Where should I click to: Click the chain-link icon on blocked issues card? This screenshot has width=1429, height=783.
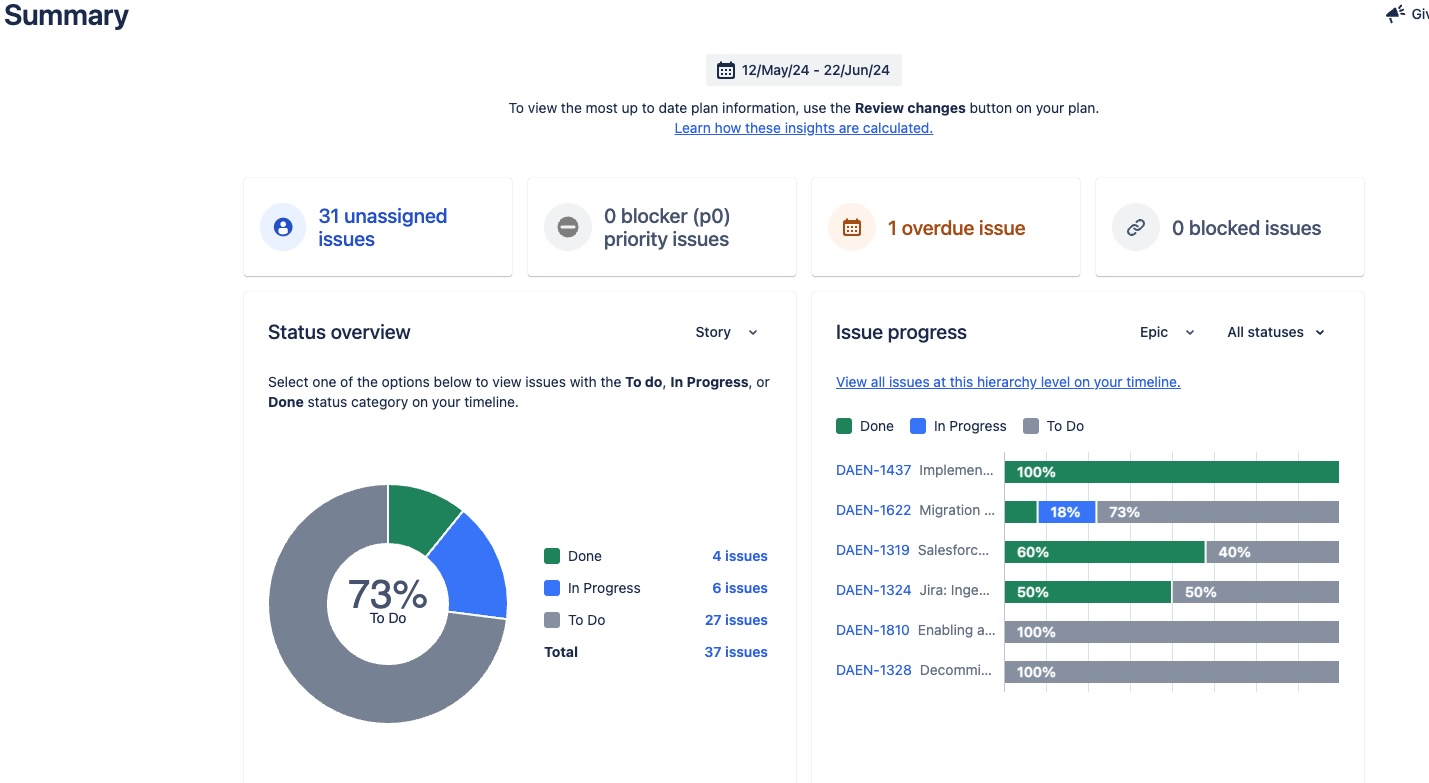[1135, 227]
